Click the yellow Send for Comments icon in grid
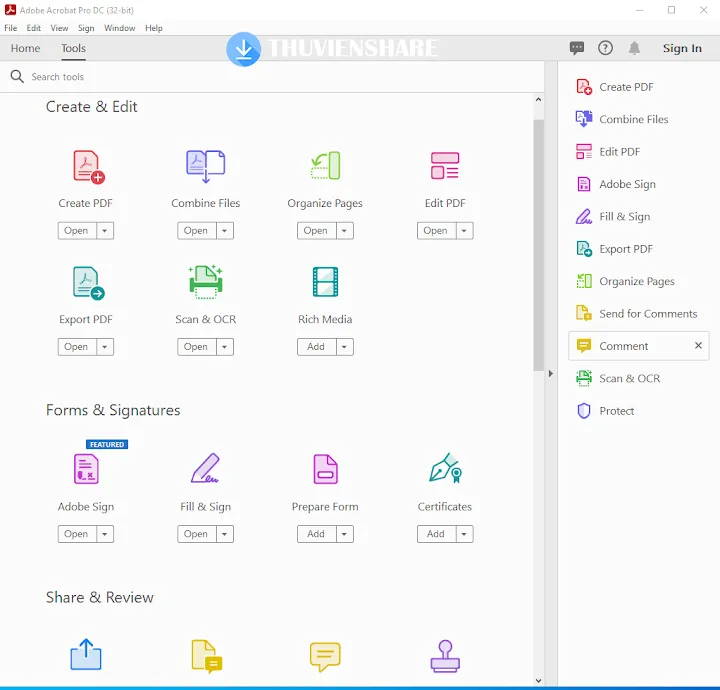This screenshot has height=690, width=720. point(207,656)
